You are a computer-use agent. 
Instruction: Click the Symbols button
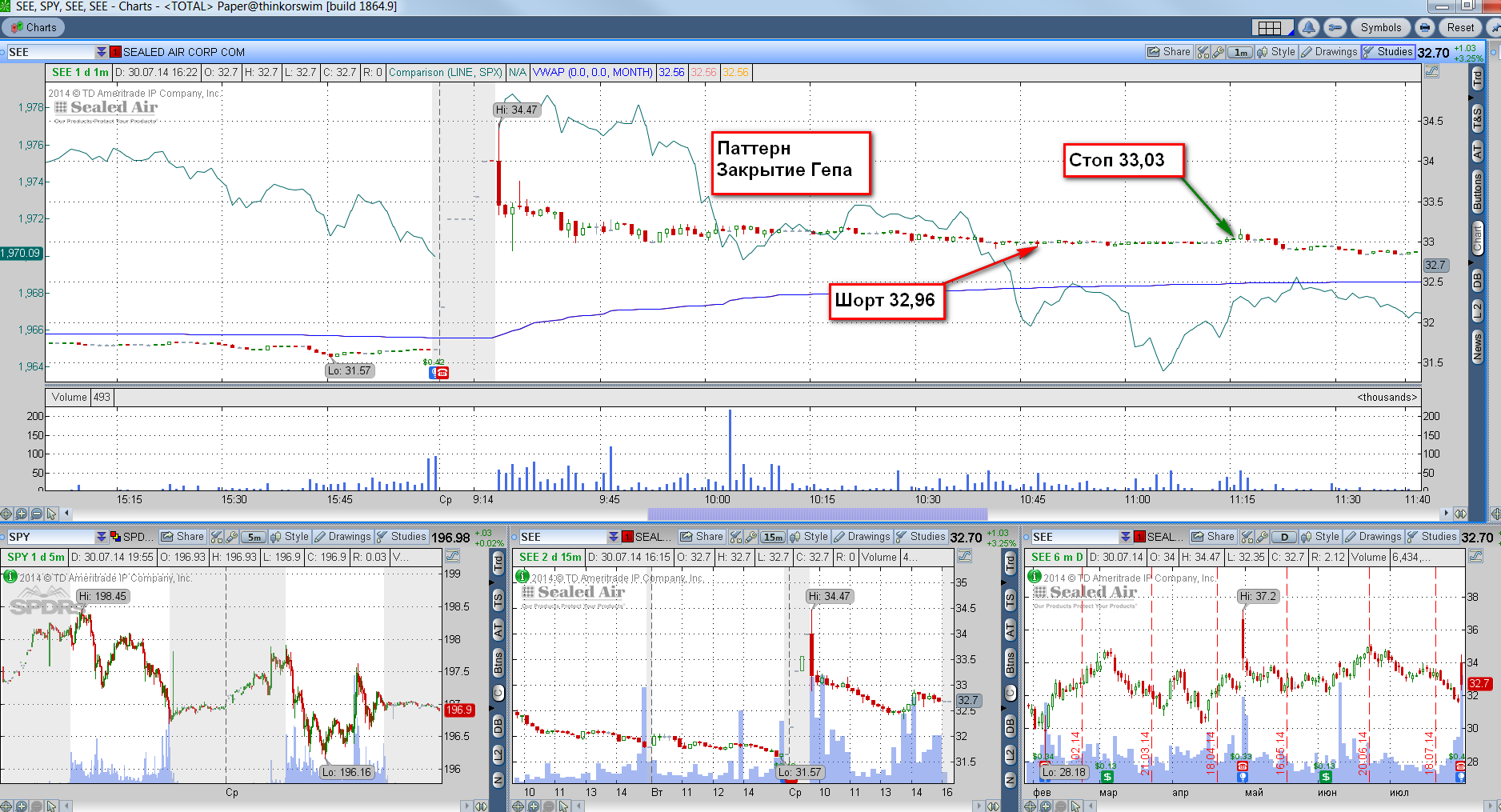point(1381,27)
